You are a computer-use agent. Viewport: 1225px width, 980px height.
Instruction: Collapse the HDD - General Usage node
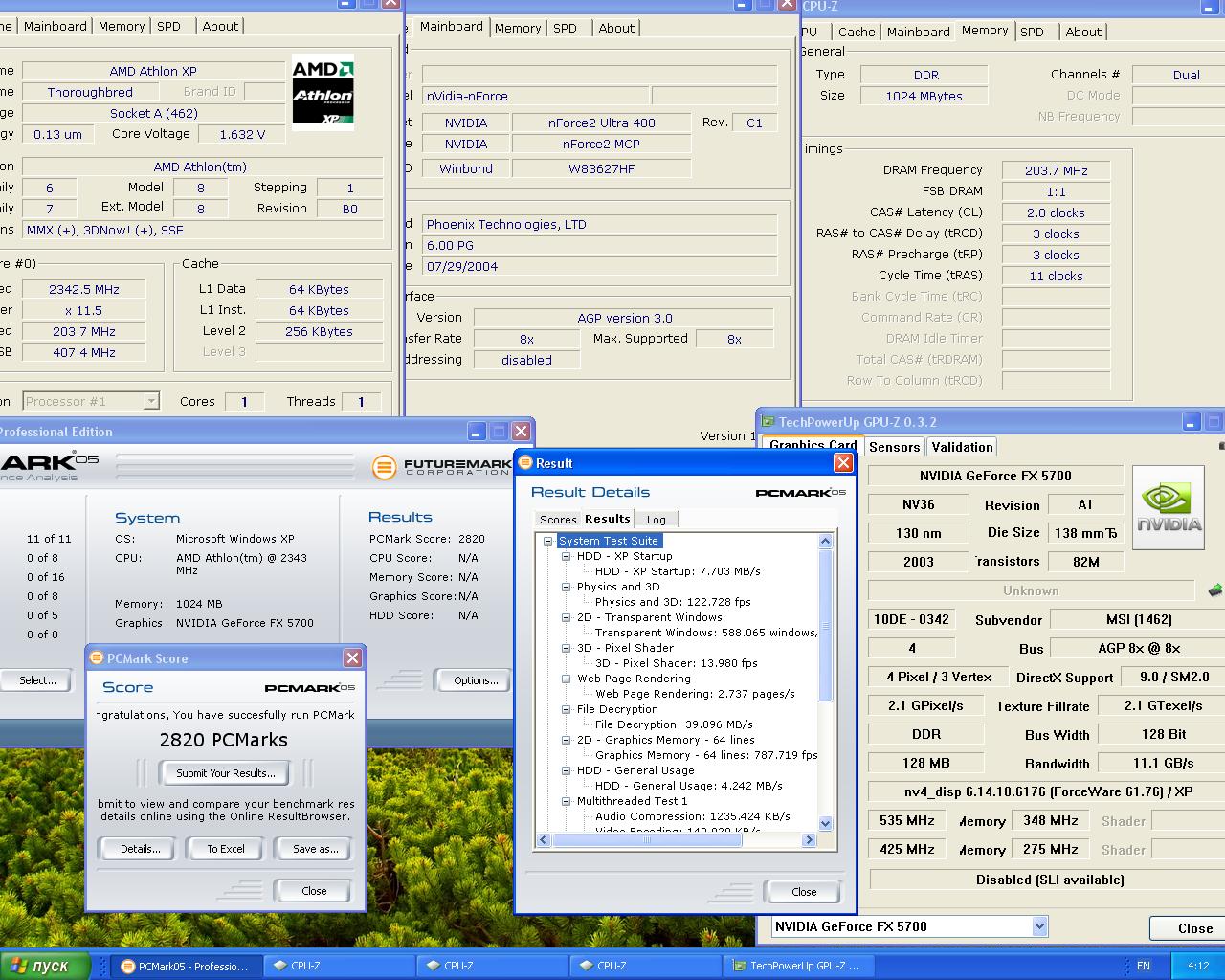tap(567, 770)
